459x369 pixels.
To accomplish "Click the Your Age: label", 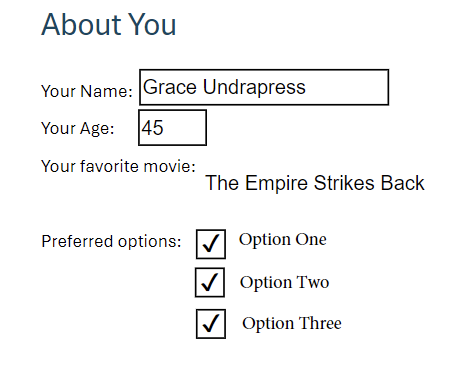I will pyautogui.click(x=78, y=129).
